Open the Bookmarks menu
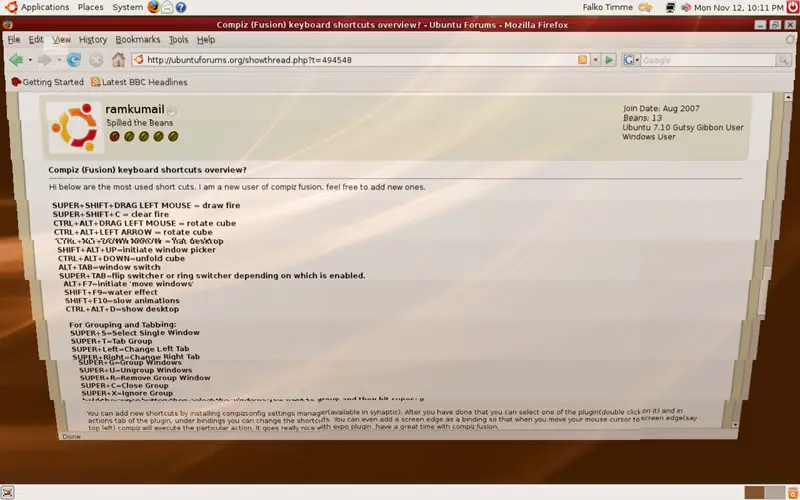The width and height of the screenshot is (800, 500). coord(138,39)
